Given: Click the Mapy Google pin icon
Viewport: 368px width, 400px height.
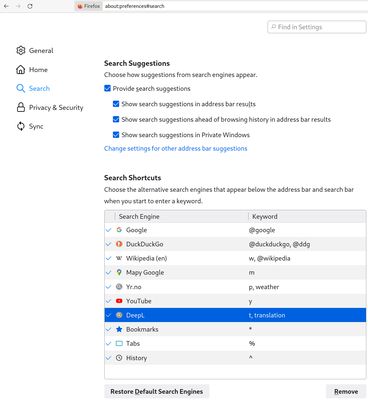Looking at the screenshot, I should 119,272.
